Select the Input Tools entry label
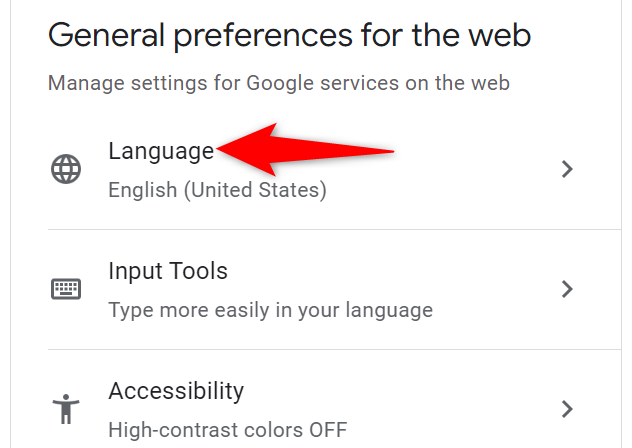Screen dimensions: 632x448 coord(168,271)
